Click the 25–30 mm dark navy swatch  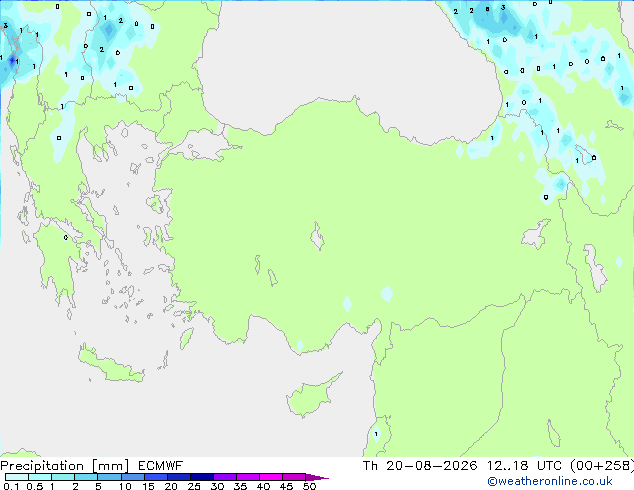point(201,477)
